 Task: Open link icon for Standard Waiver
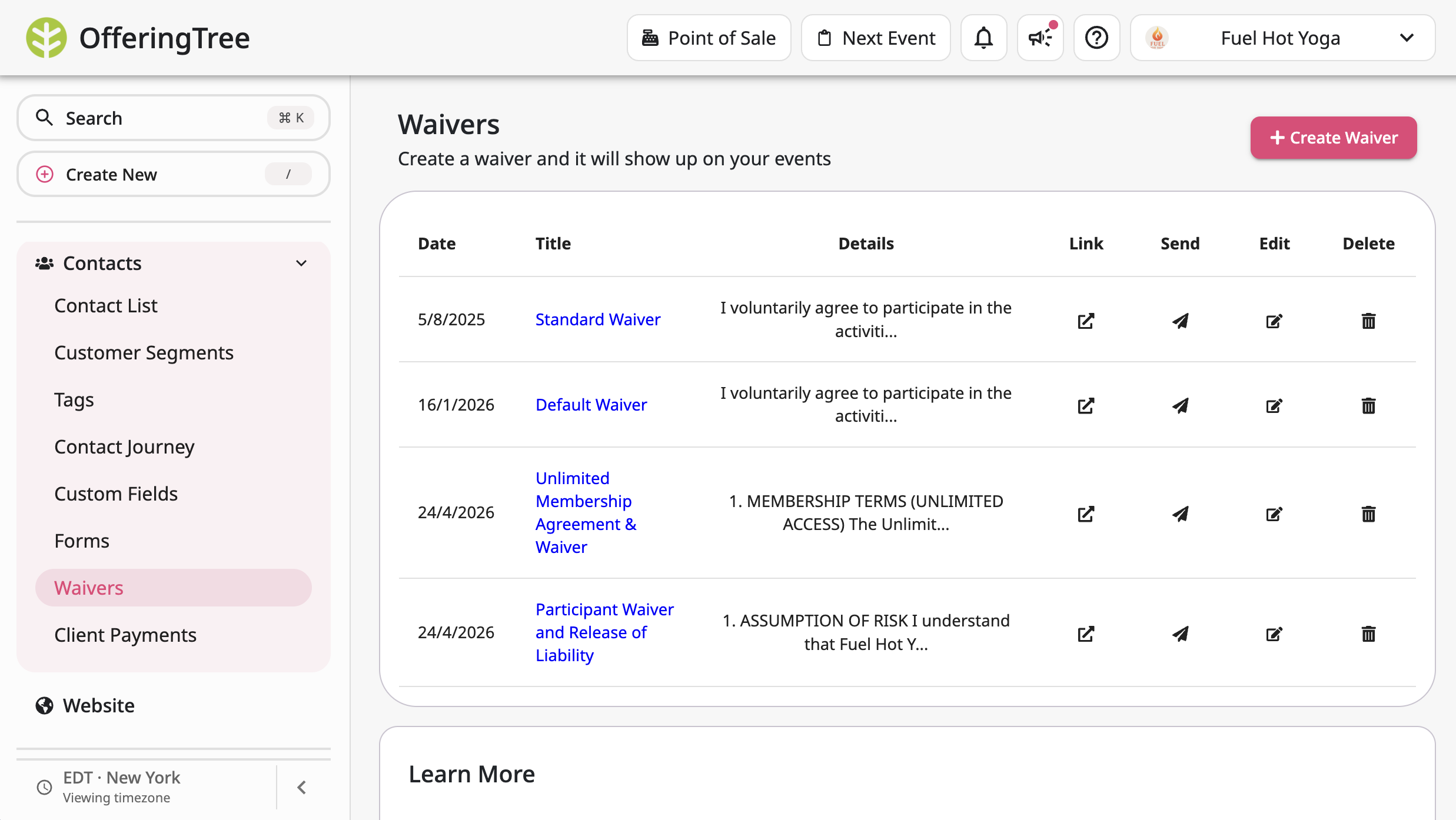pyautogui.click(x=1086, y=321)
